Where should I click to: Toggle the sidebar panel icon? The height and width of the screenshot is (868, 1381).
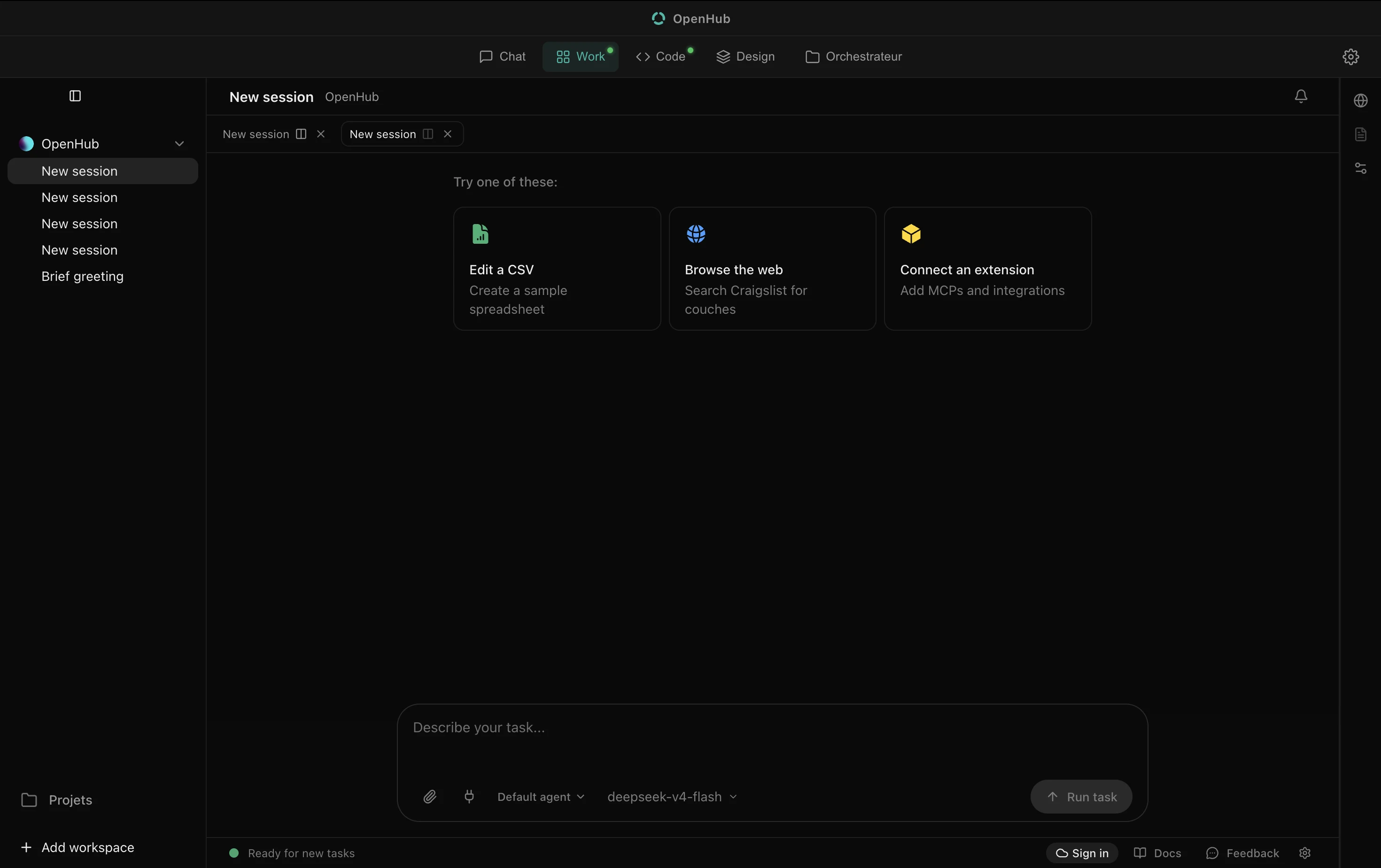tap(75, 96)
